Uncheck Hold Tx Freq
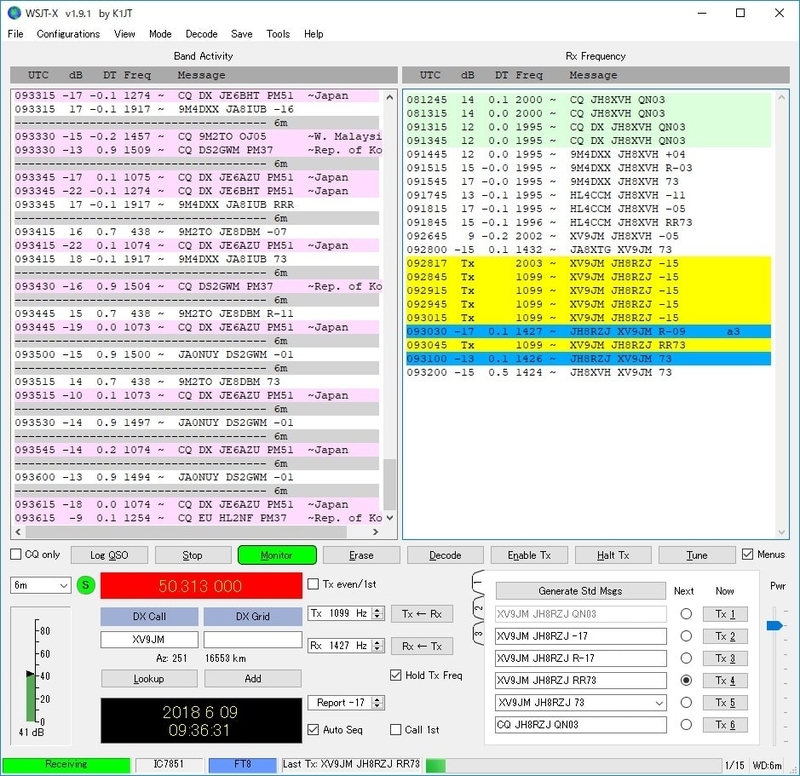 click(x=396, y=676)
